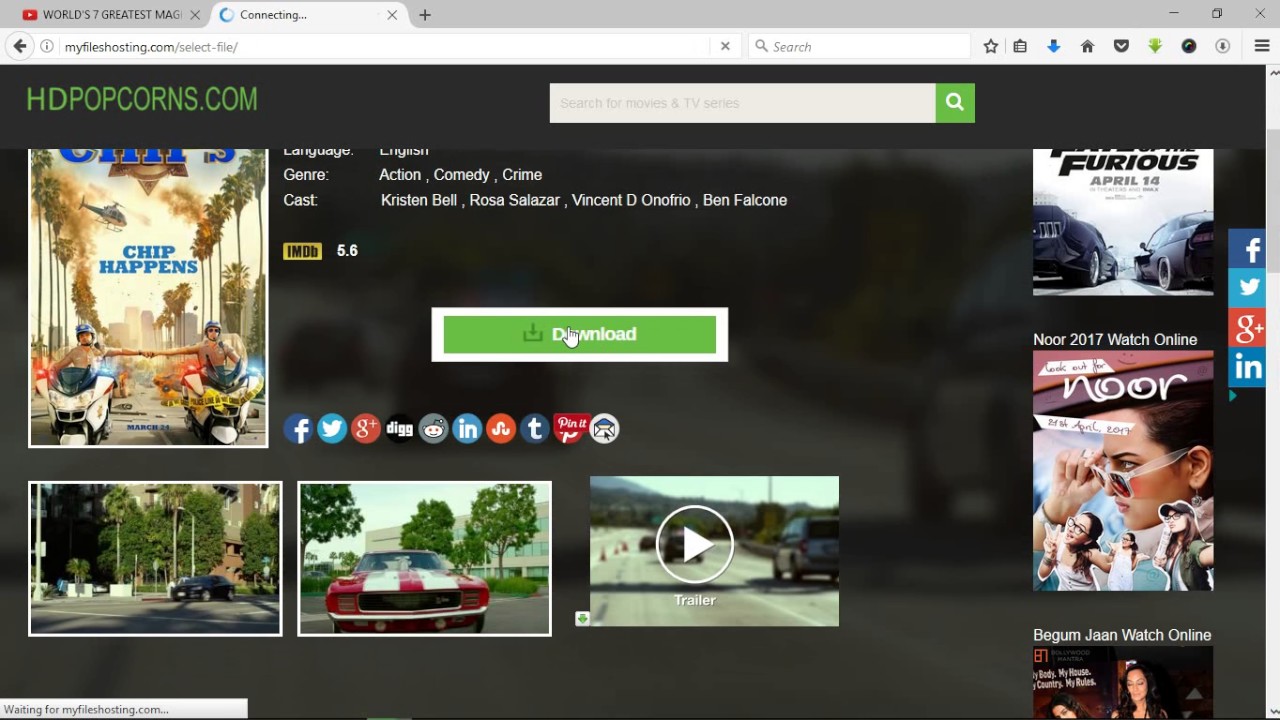Open the Noor movie poster
The image size is (1280, 720).
[1123, 471]
